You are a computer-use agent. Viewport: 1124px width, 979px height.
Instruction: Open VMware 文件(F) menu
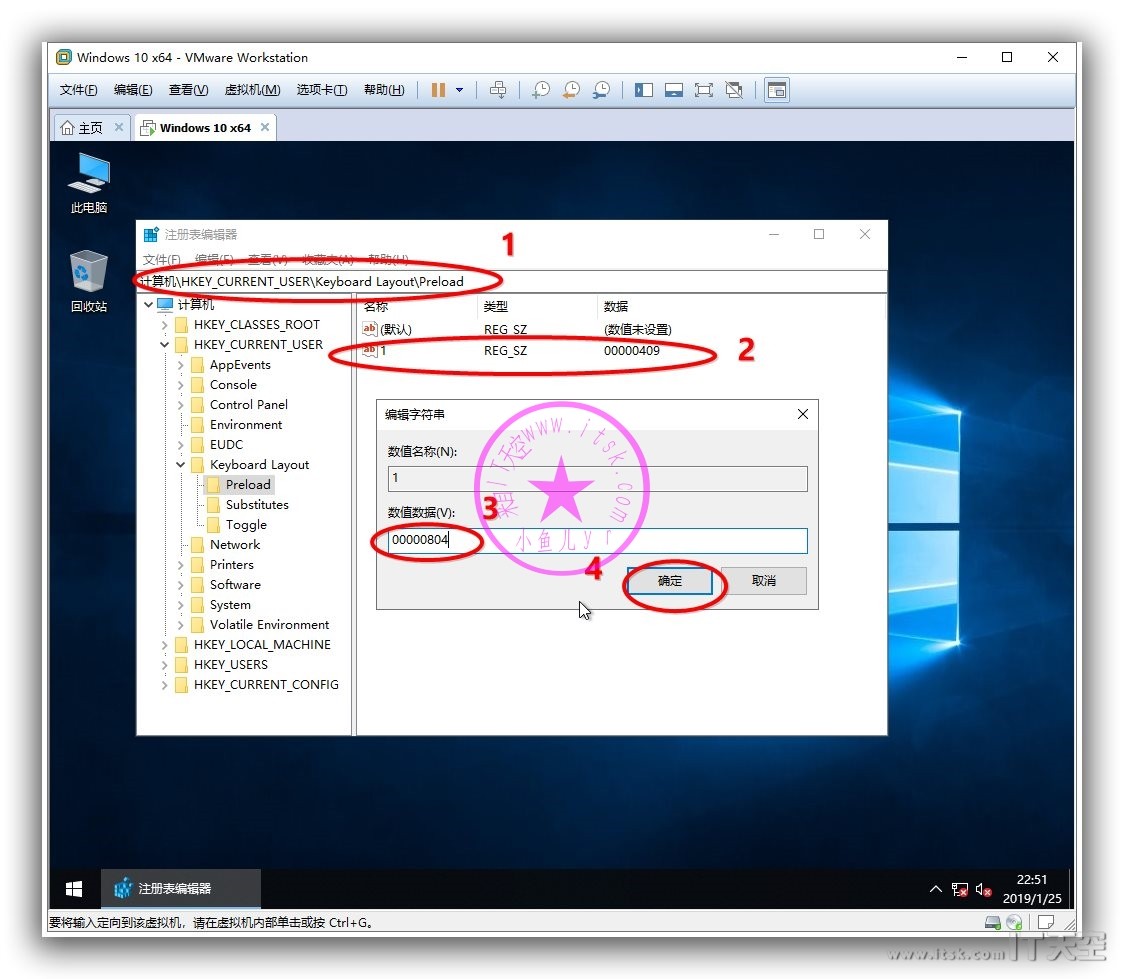[x=78, y=90]
